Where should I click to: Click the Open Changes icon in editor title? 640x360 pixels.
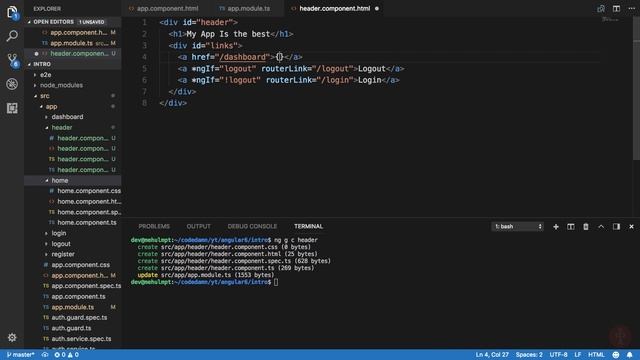(x=601, y=9)
